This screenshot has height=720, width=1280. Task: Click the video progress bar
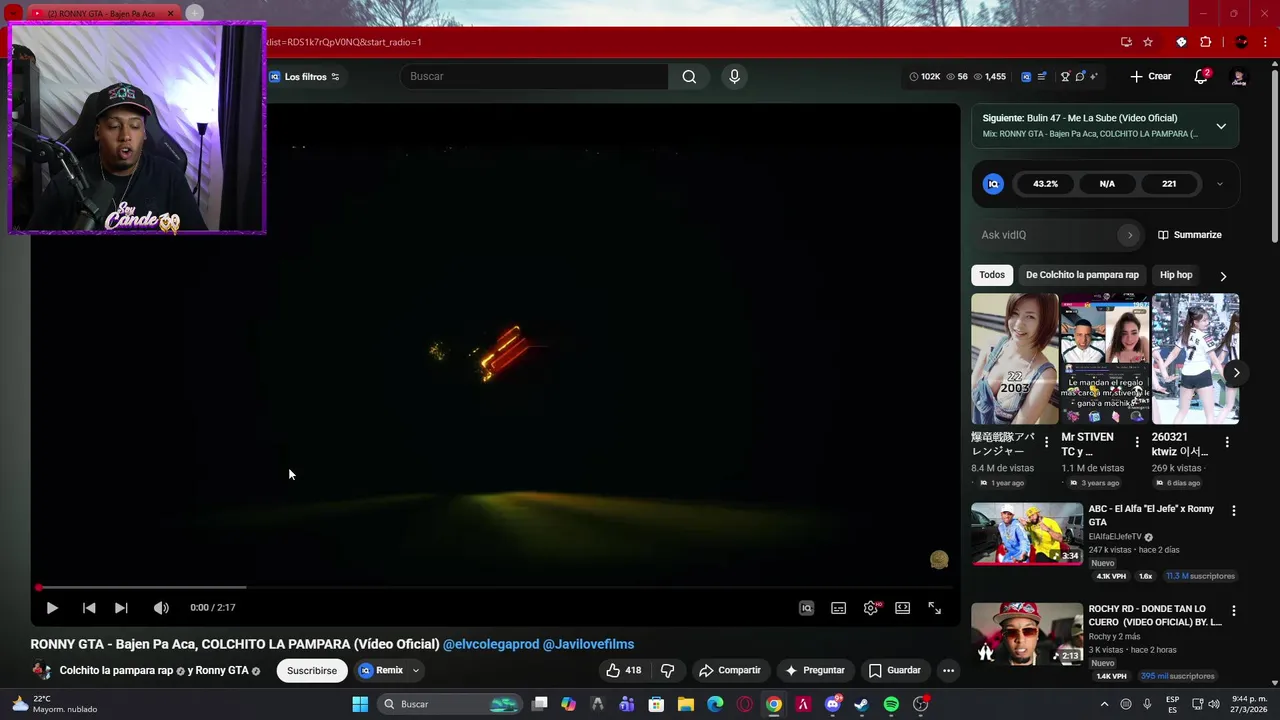point(495,587)
